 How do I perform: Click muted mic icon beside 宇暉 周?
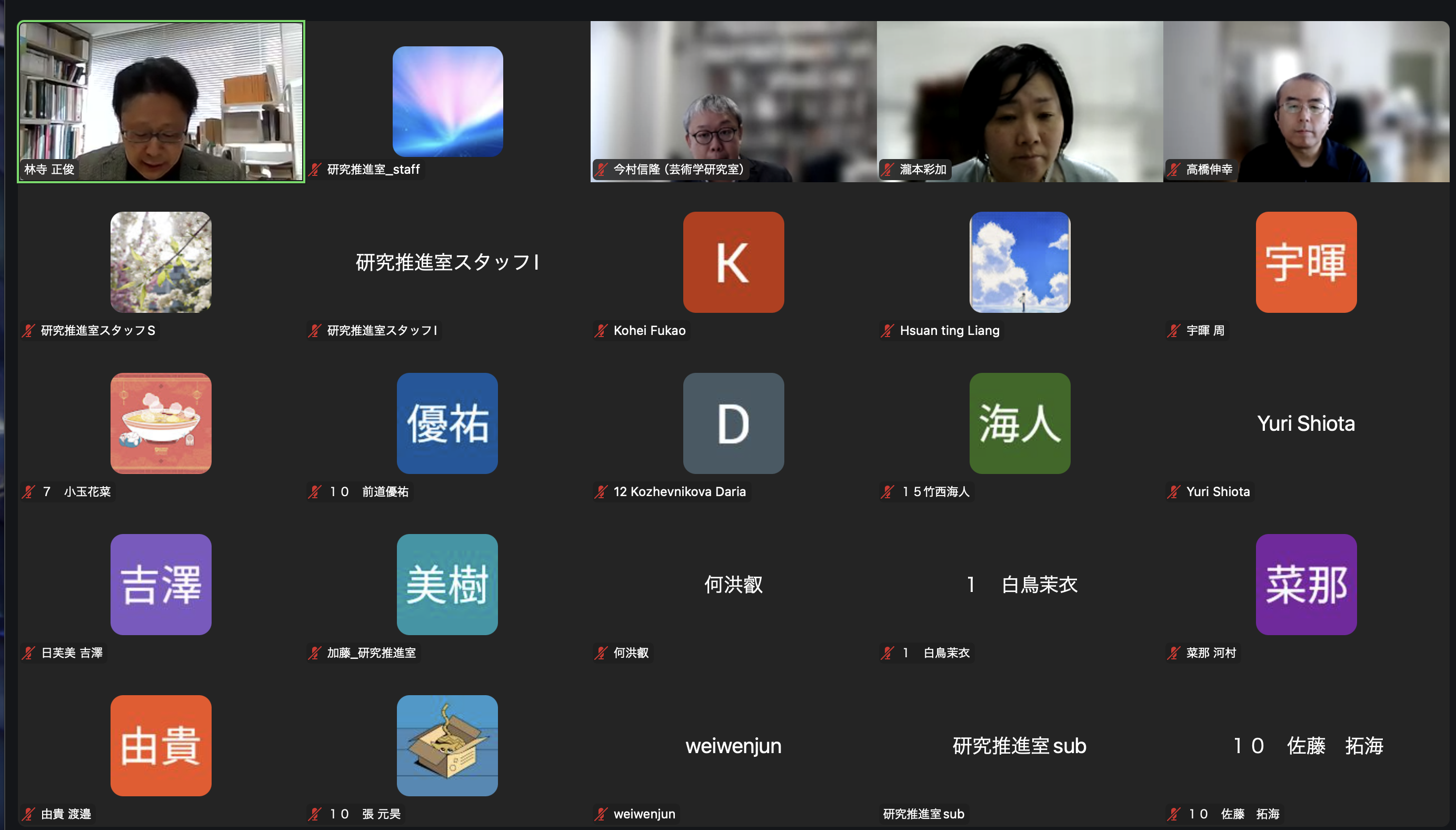coord(1174,331)
